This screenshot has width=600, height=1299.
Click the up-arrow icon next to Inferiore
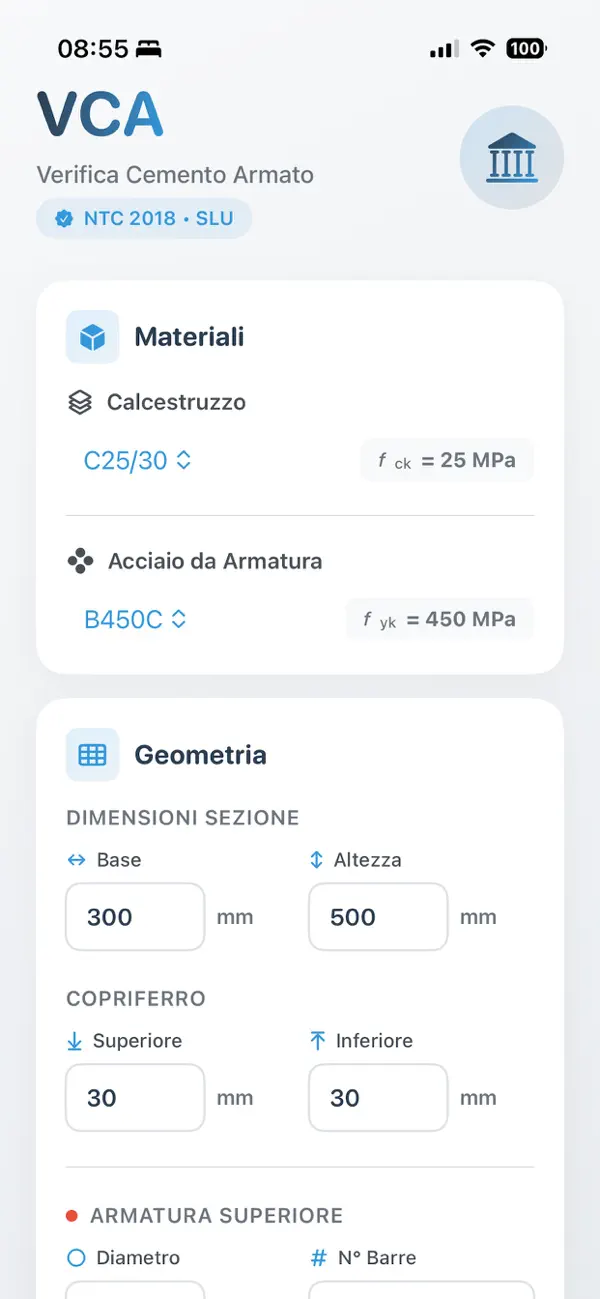click(320, 1041)
